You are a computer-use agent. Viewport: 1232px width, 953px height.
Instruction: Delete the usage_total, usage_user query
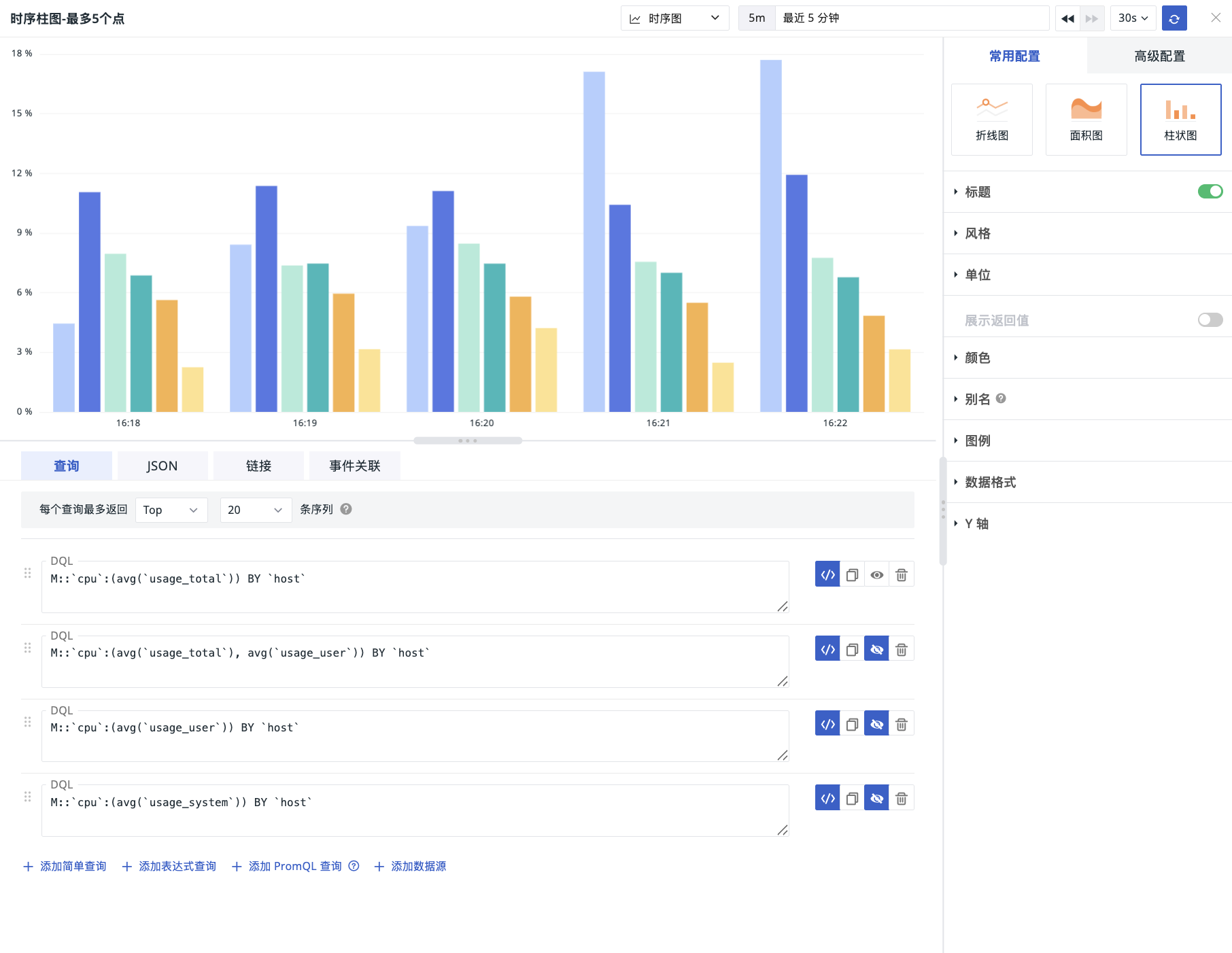(x=902, y=650)
